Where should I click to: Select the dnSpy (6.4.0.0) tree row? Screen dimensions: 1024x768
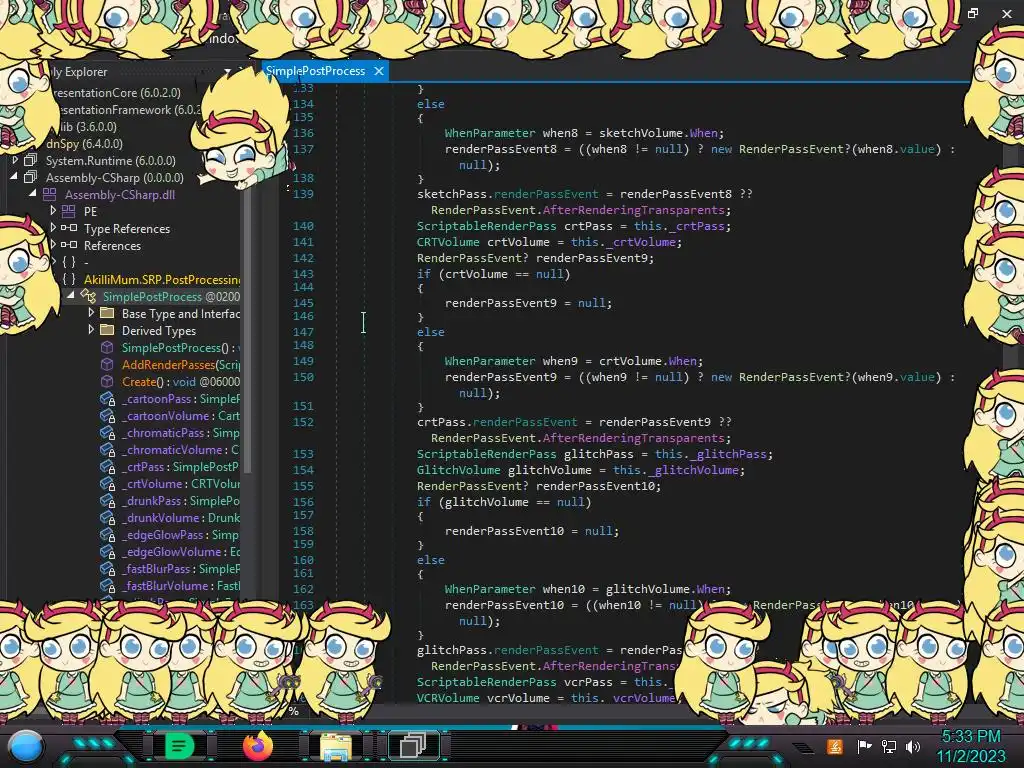84,143
